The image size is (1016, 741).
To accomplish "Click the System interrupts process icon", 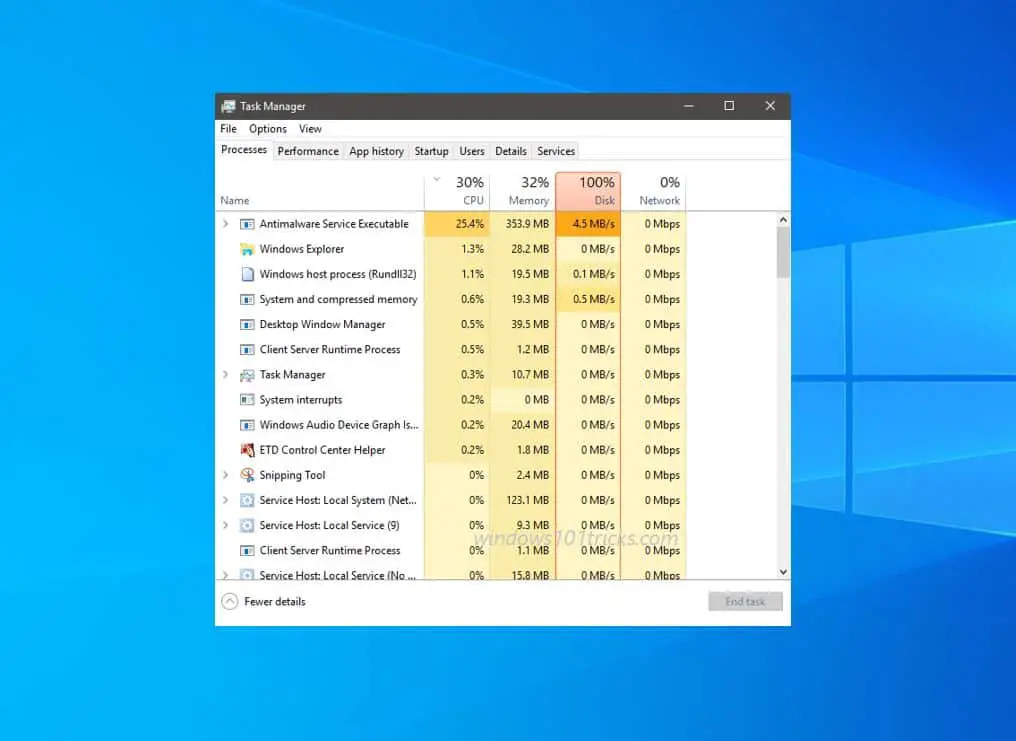I will [x=246, y=399].
